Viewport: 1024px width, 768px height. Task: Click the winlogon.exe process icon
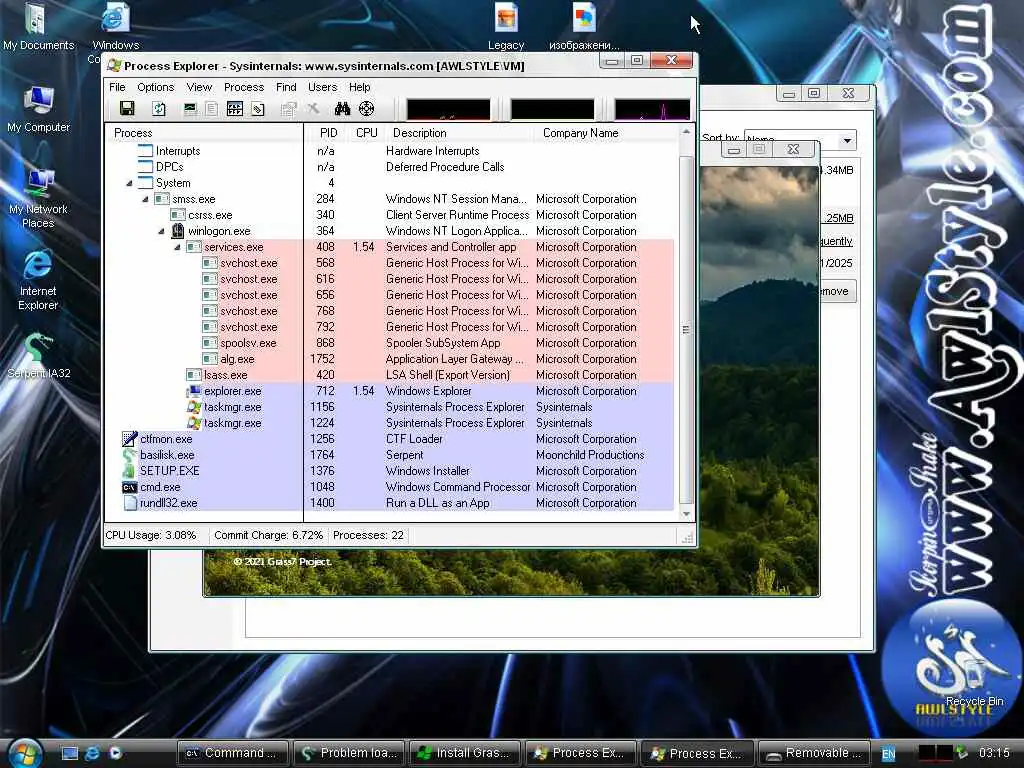pos(178,231)
